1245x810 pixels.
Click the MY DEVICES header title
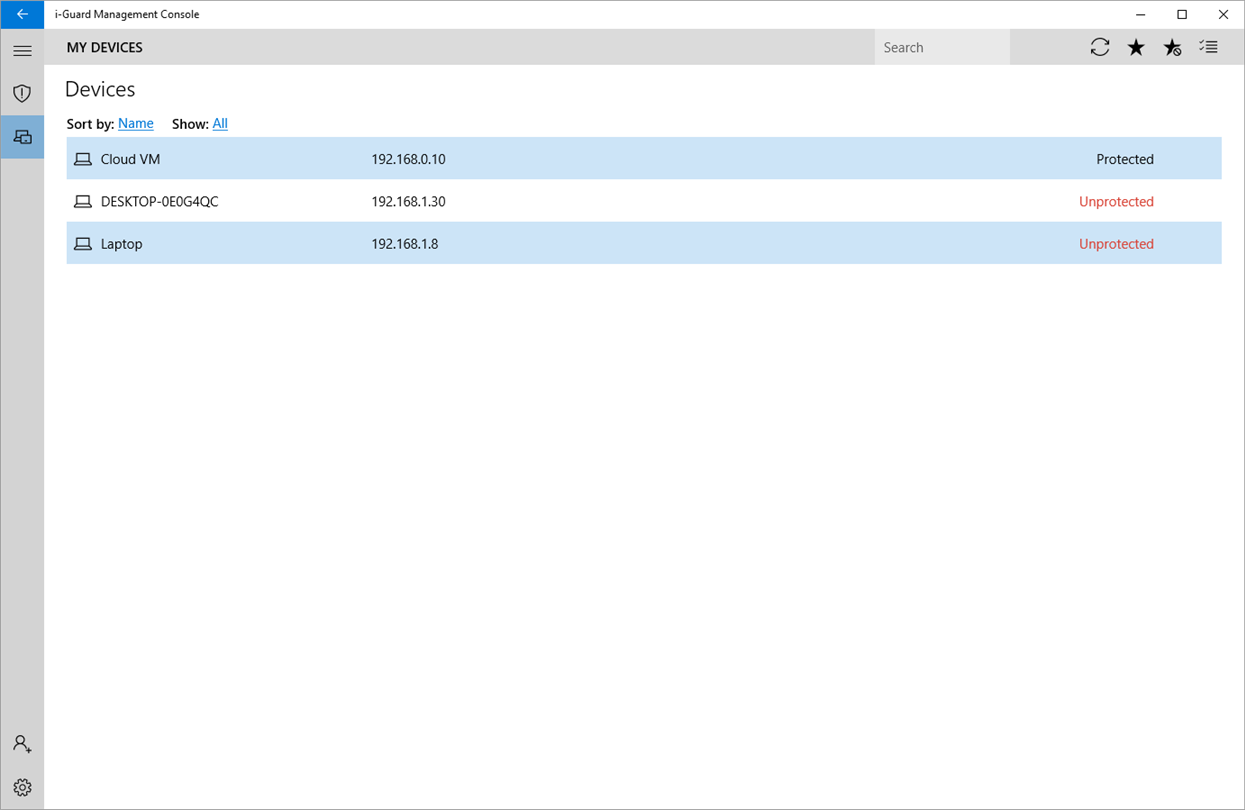pyautogui.click(x=104, y=47)
